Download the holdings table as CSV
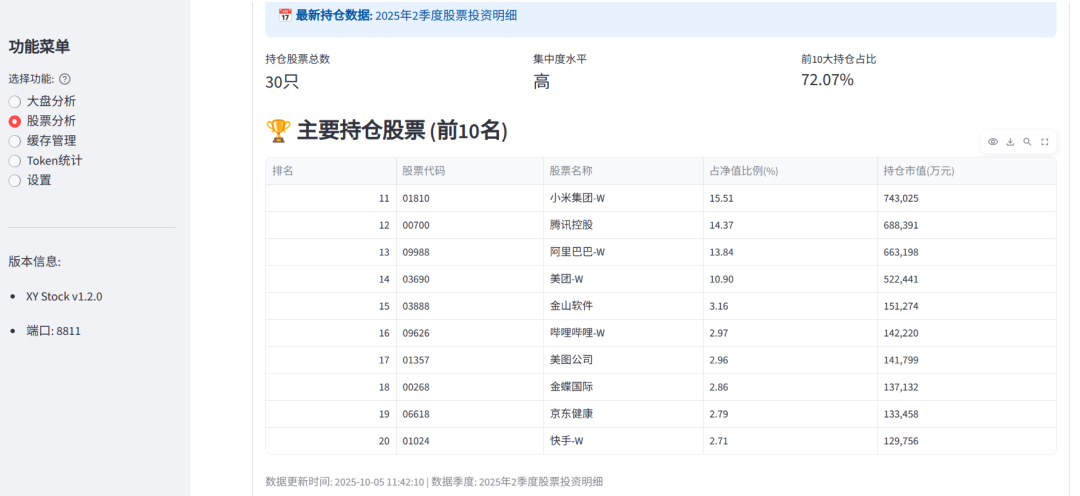This screenshot has height=496, width=1080. tap(1010, 142)
